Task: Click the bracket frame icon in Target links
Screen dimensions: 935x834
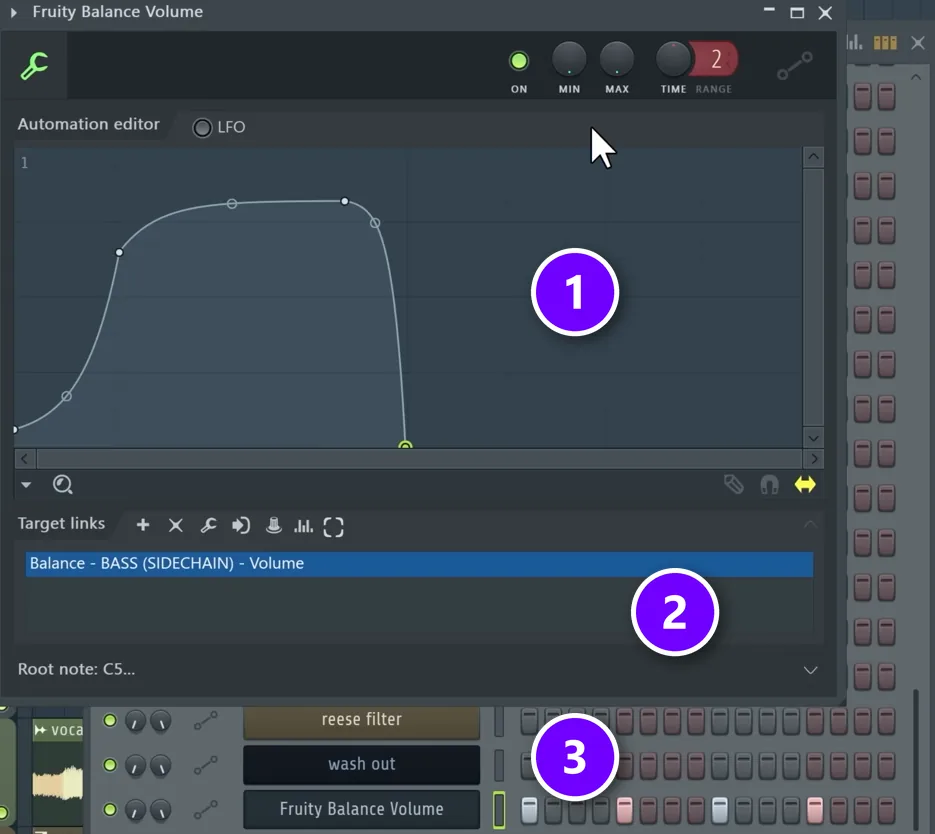Action: (333, 527)
